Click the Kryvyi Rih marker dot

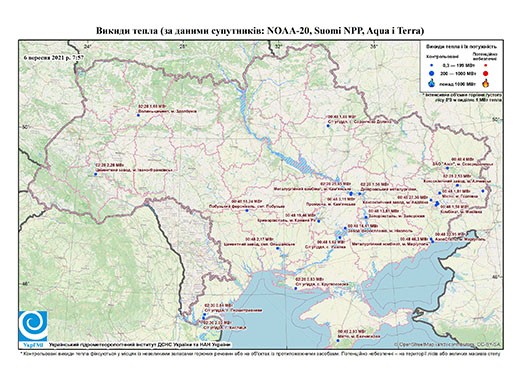pos(319,221)
